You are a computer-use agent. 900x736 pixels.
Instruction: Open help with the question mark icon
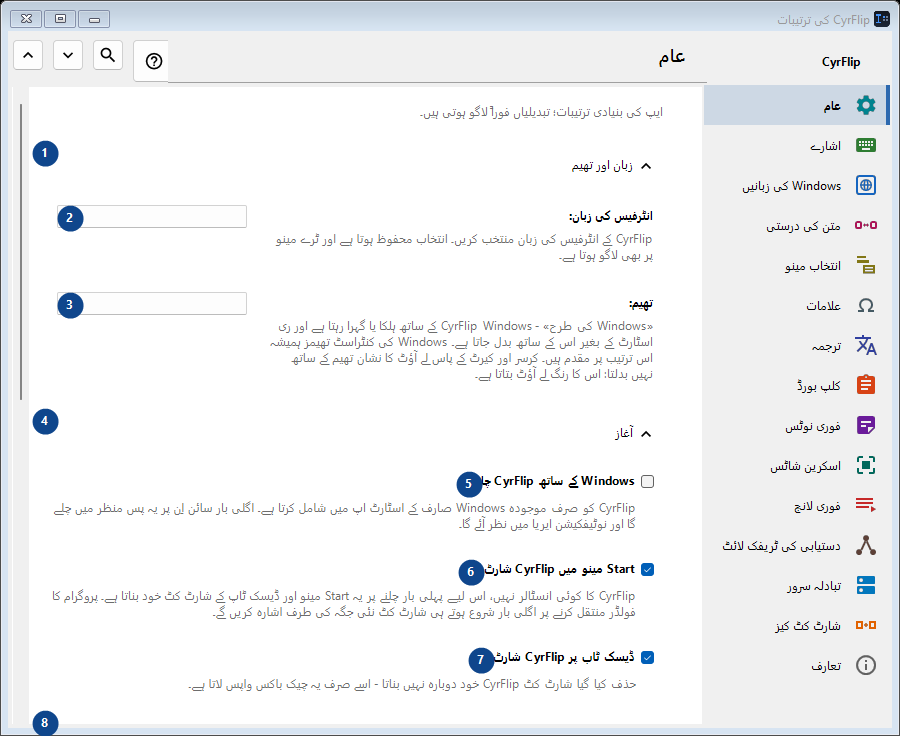153,61
